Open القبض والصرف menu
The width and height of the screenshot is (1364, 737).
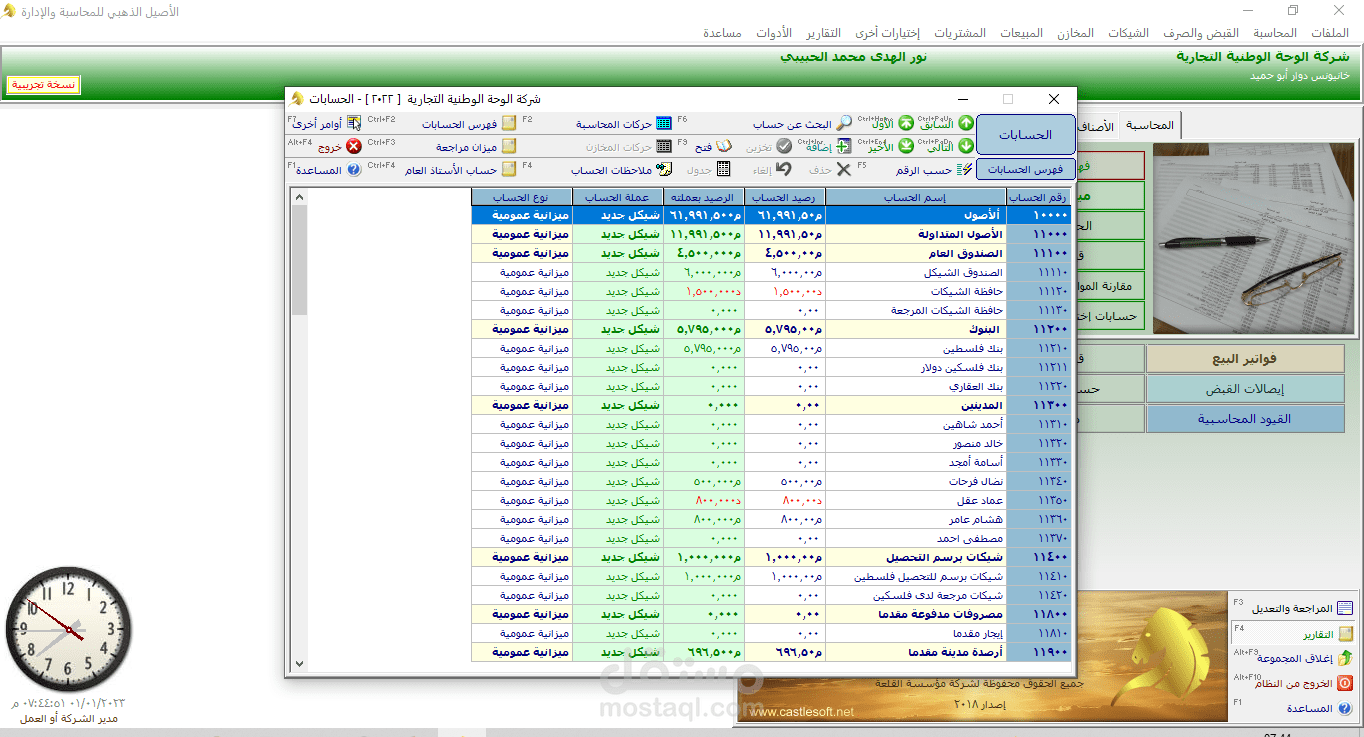[1200, 33]
